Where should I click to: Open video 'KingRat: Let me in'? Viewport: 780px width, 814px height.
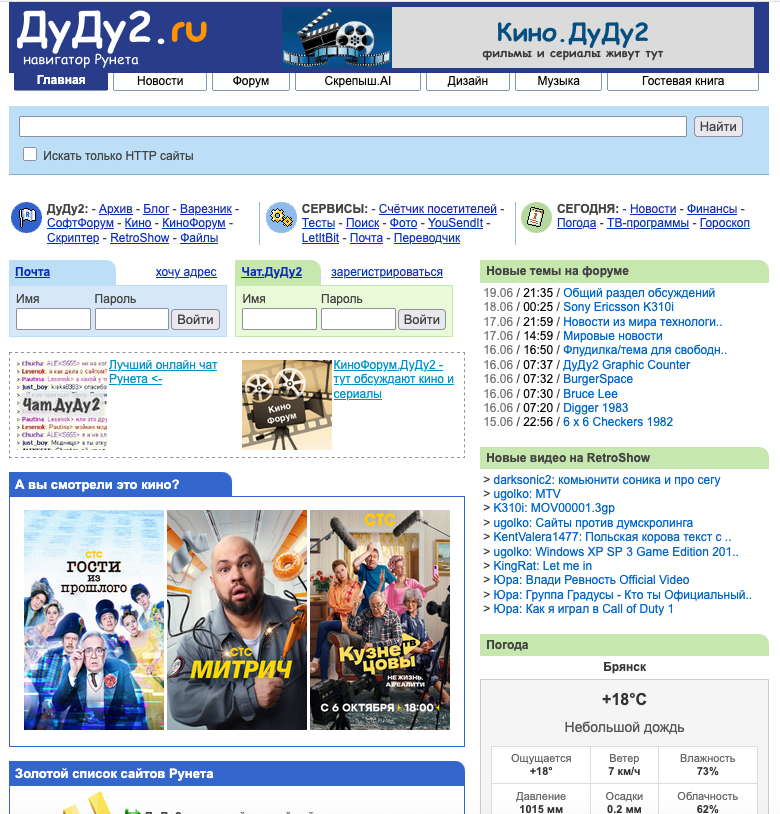pos(542,566)
